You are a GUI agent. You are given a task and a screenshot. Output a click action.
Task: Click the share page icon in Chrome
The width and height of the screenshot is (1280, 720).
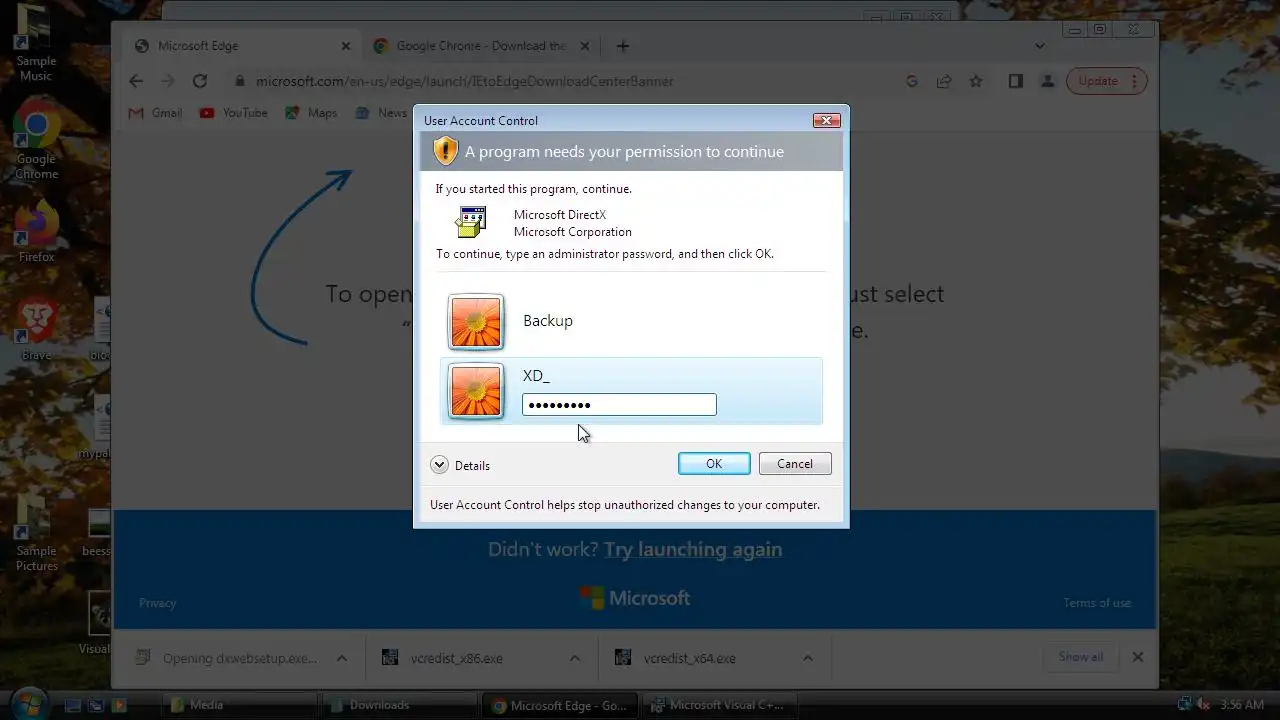pyautogui.click(x=944, y=81)
